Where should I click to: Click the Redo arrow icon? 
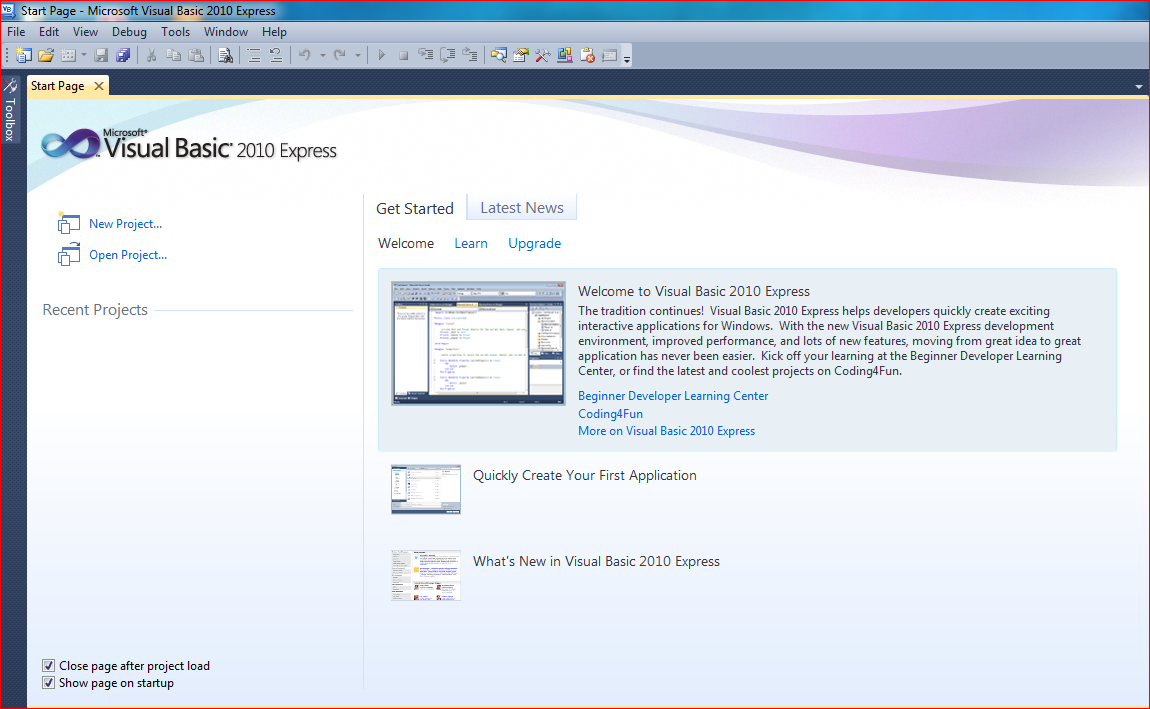click(340, 55)
